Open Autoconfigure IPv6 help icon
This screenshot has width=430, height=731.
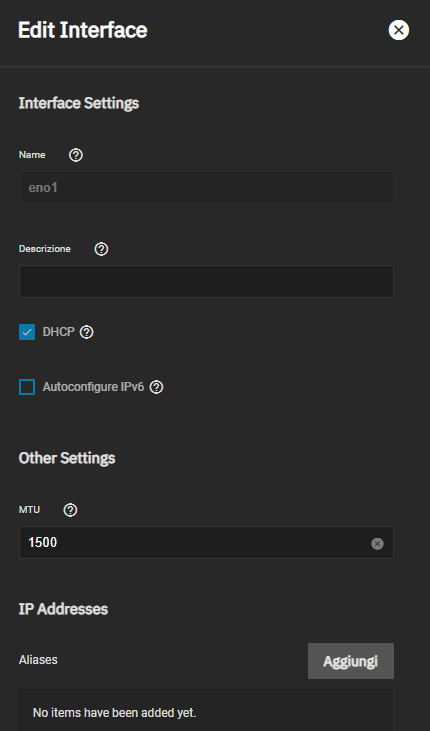coord(156,387)
